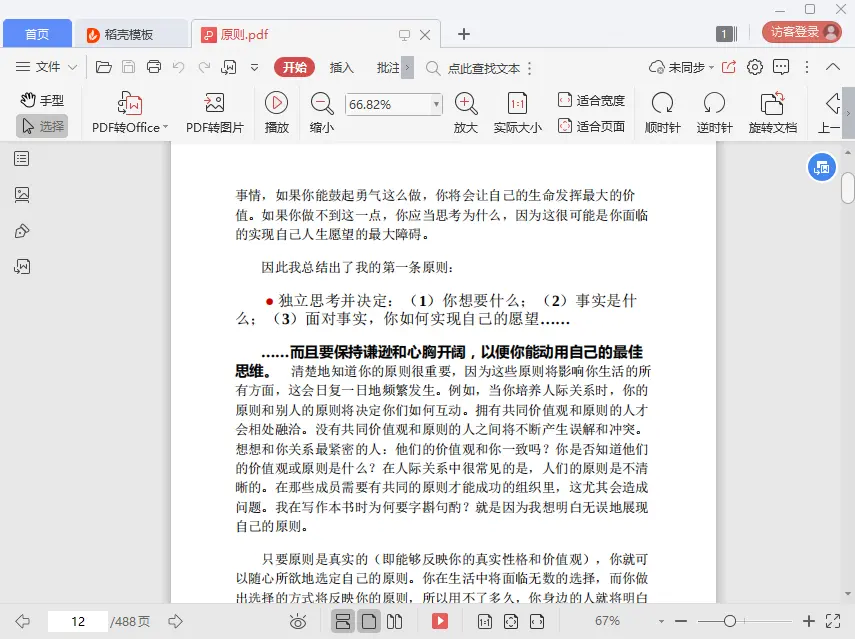The height and width of the screenshot is (639, 855).
Task: Show more ribbon tabs arrow
Action: (407, 68)
